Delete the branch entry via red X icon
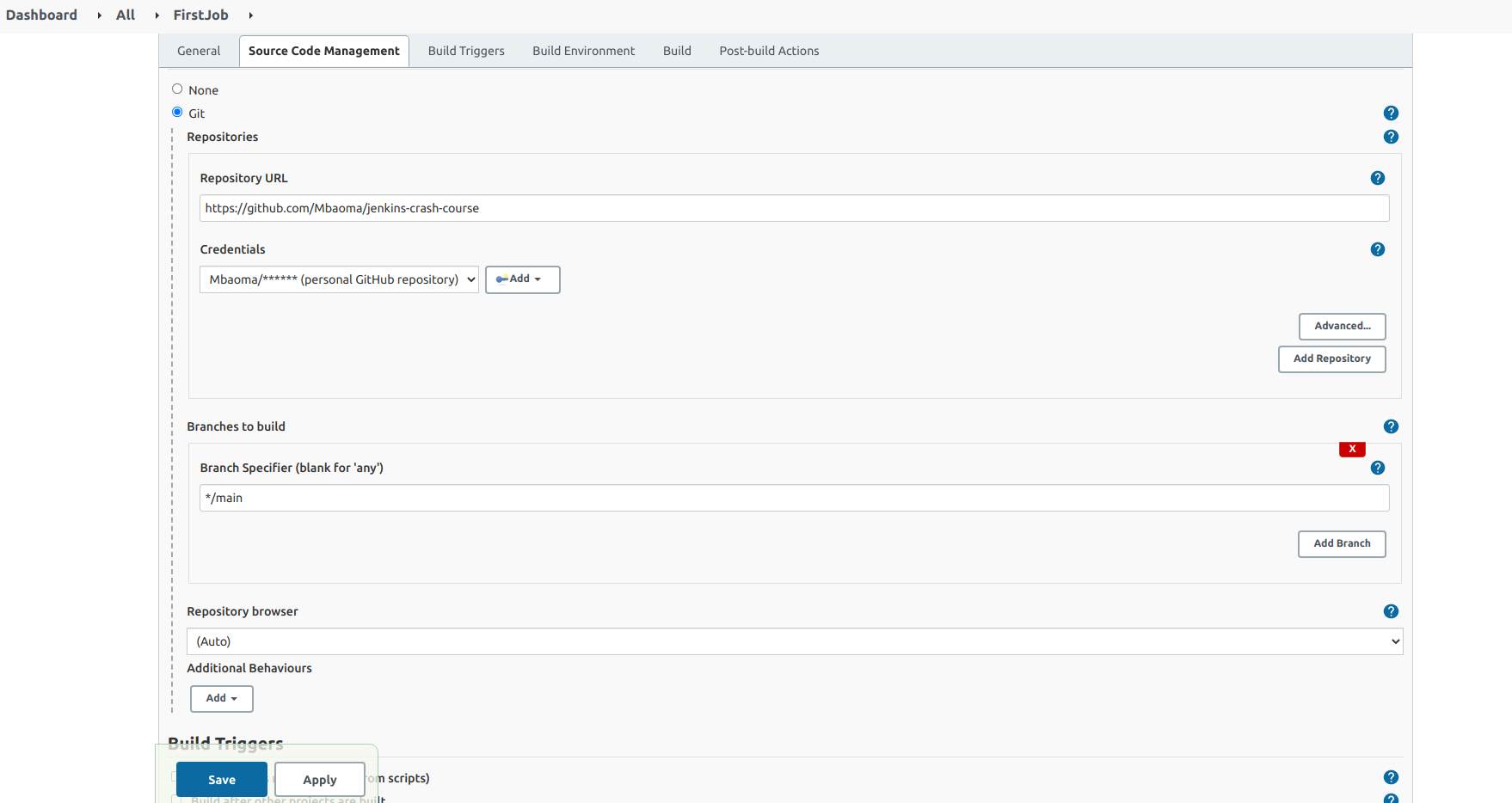Viewport: 1512px width, 803px height. 1352,449
